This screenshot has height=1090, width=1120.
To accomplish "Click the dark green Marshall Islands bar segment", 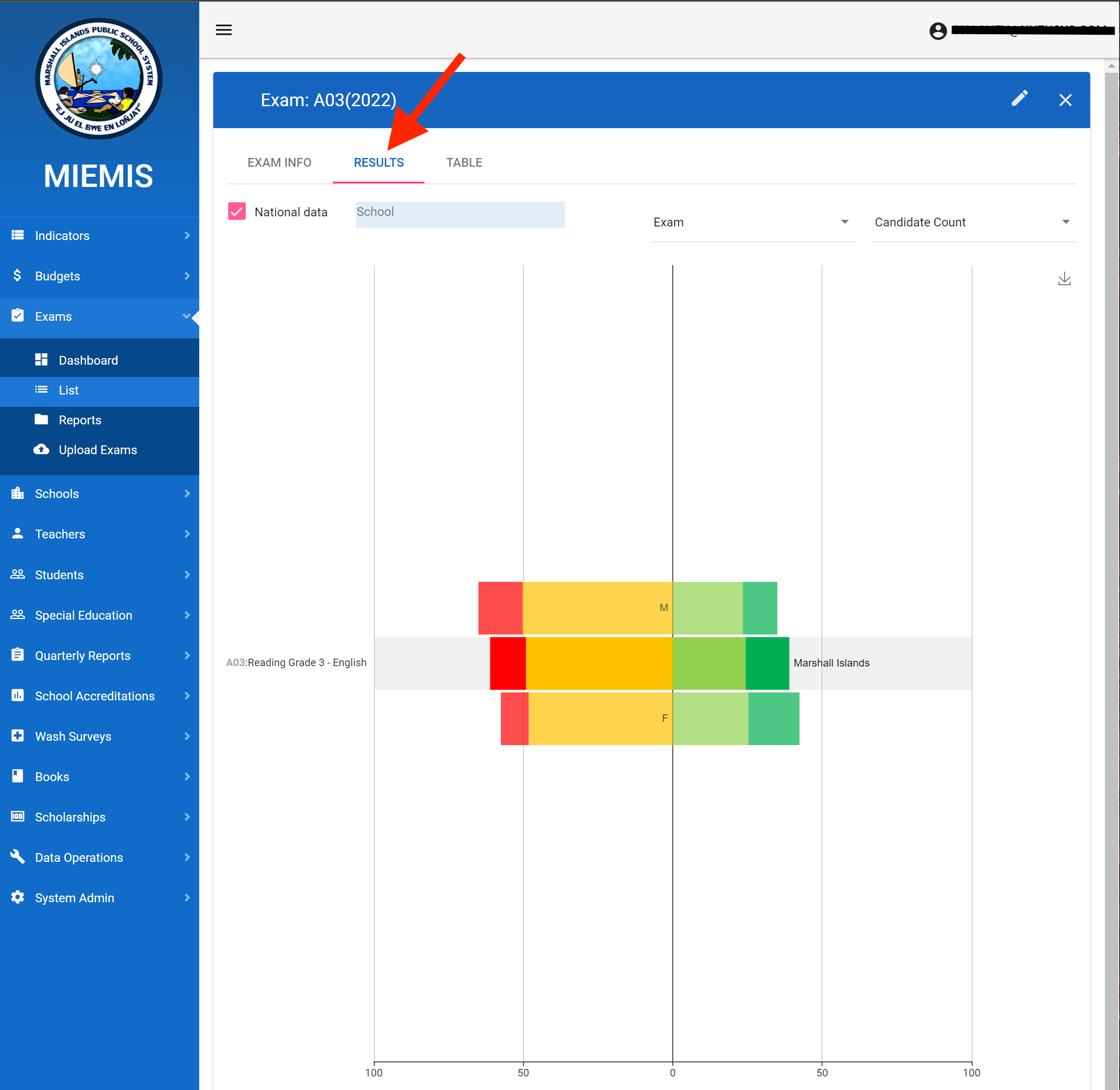I will [x=767, y=663].
